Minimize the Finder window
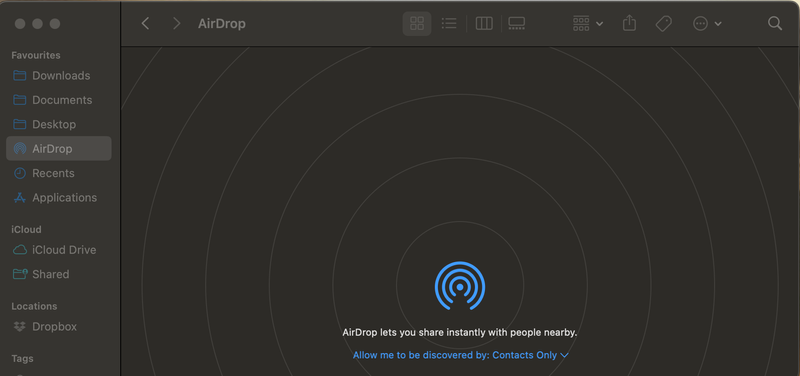The height and width of the screenshot is (376, 800). pyautogui.click(x=37, y=23)
